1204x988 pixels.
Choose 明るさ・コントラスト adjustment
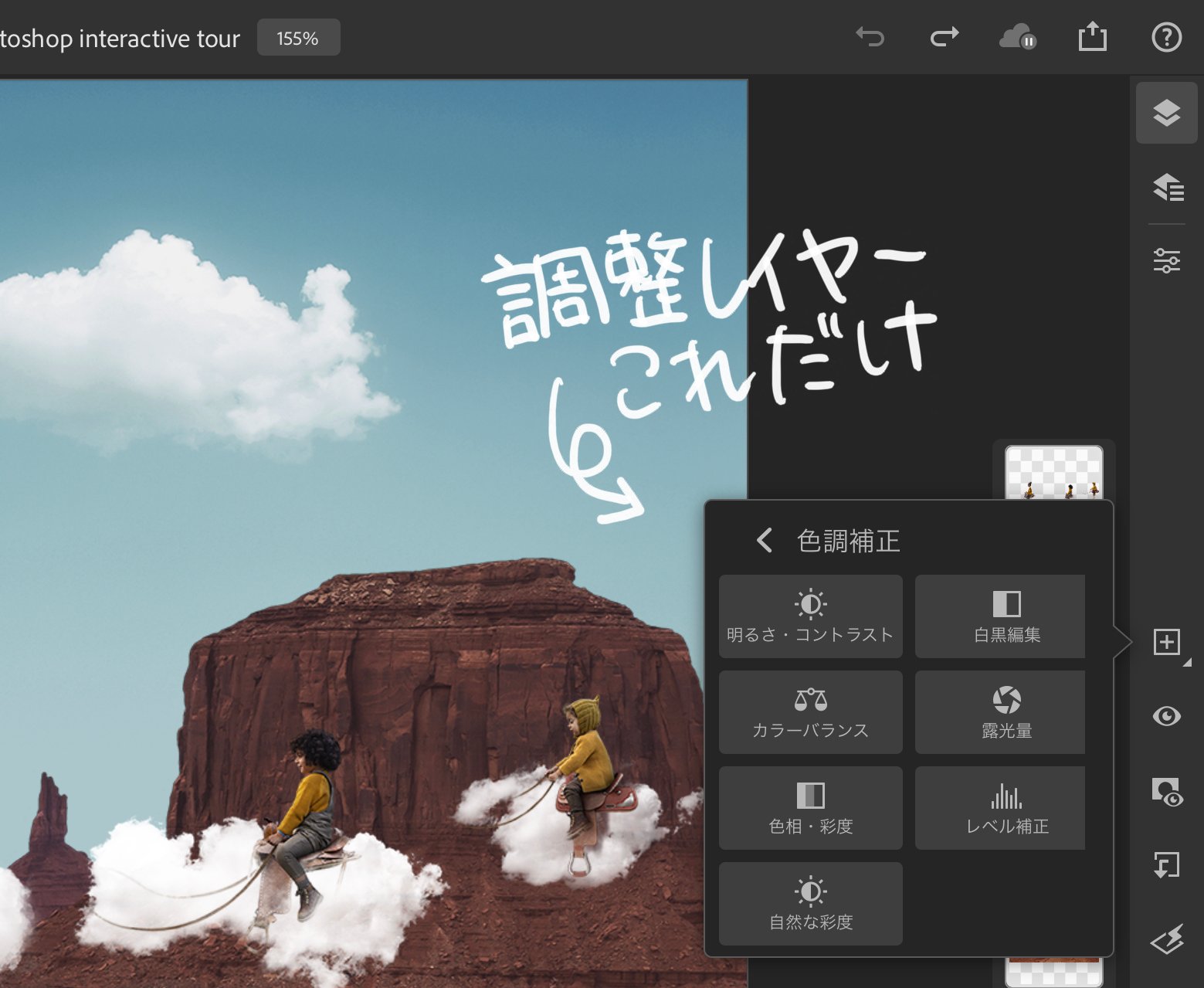click(x=810, y=616)
